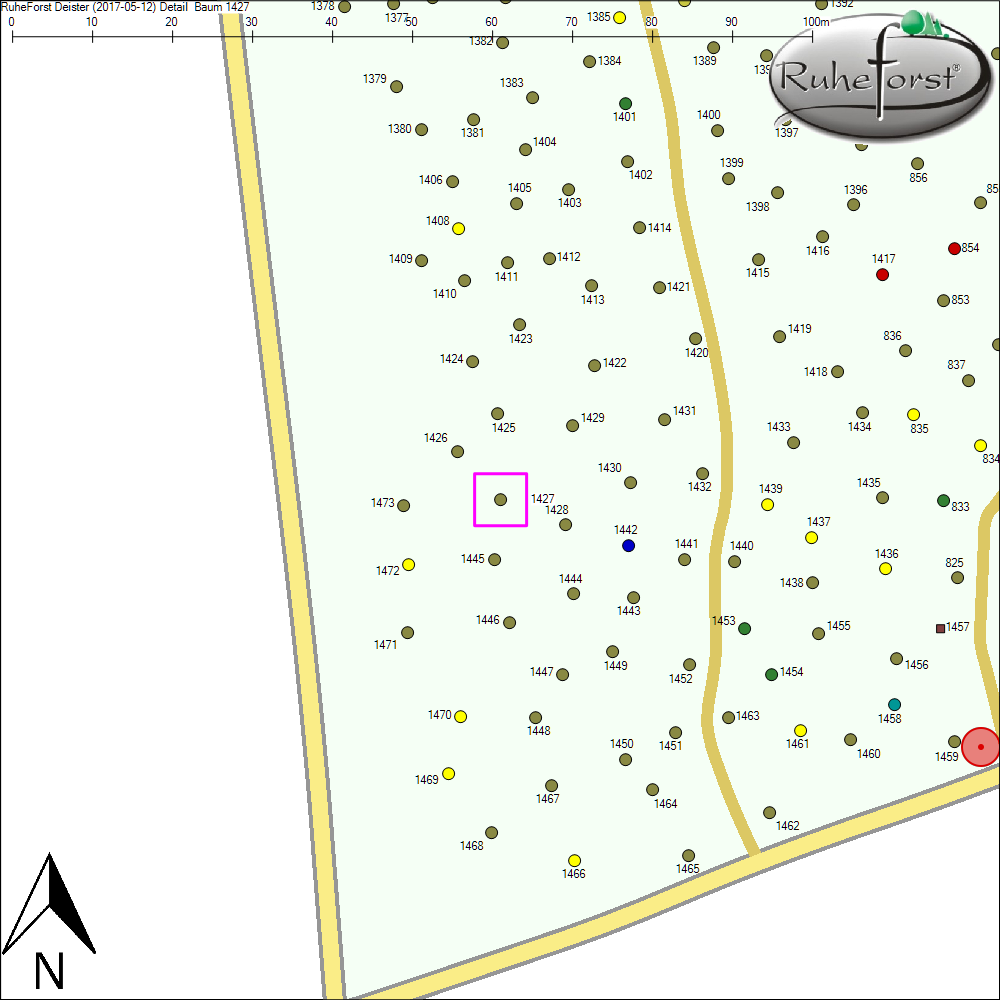Image resolution: width=1000 pixels, height=1000 pixels.
Task: Click the RuheForst logo
Action: [x=870, y=78]
